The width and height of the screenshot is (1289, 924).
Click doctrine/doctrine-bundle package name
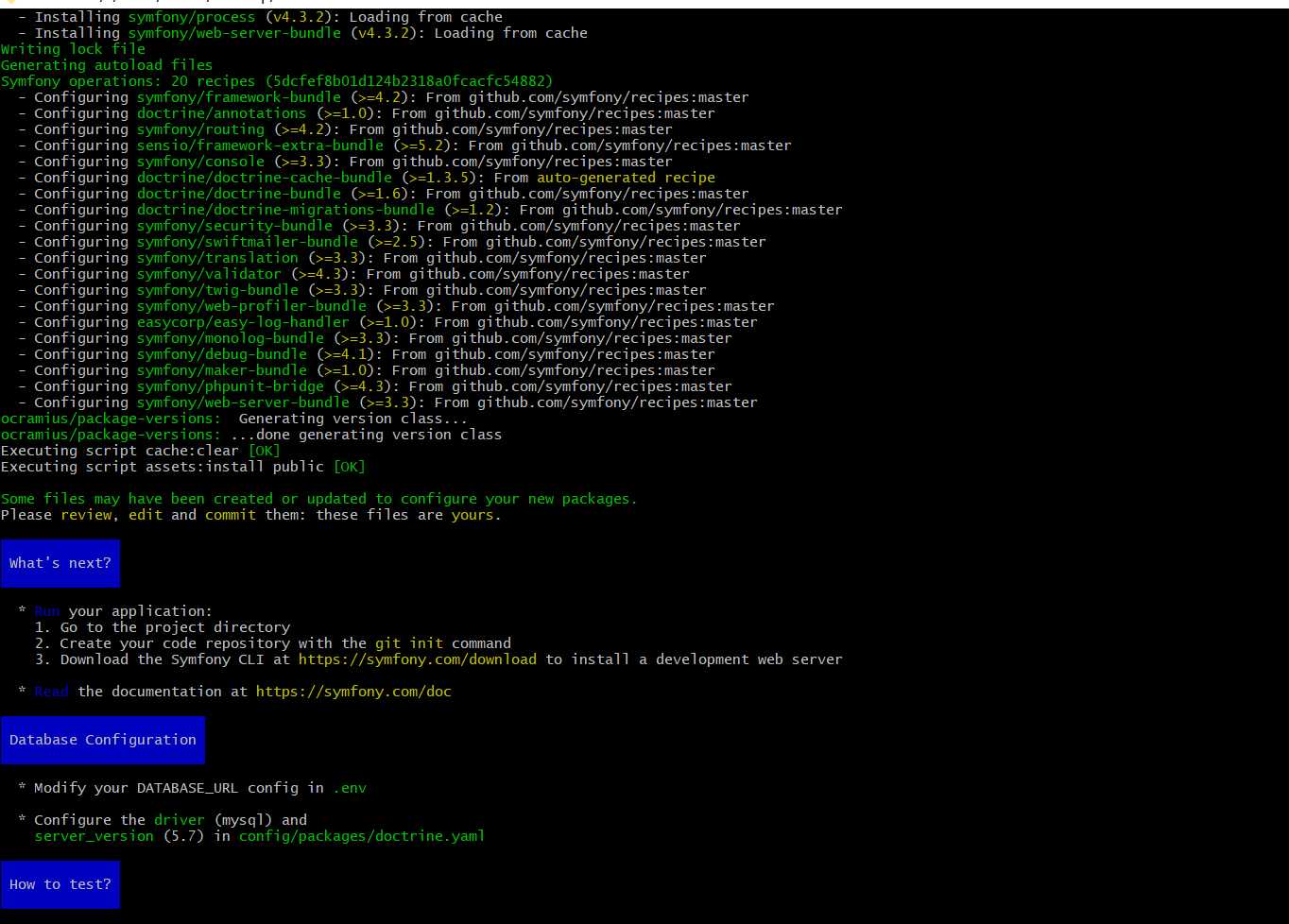pyautogui.click(x=239, y=194)
